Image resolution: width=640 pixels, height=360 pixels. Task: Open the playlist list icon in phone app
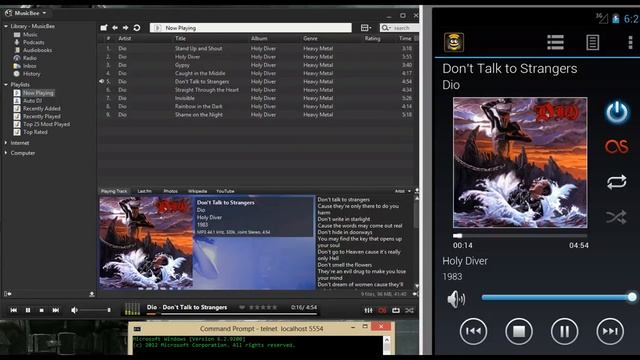555,42
